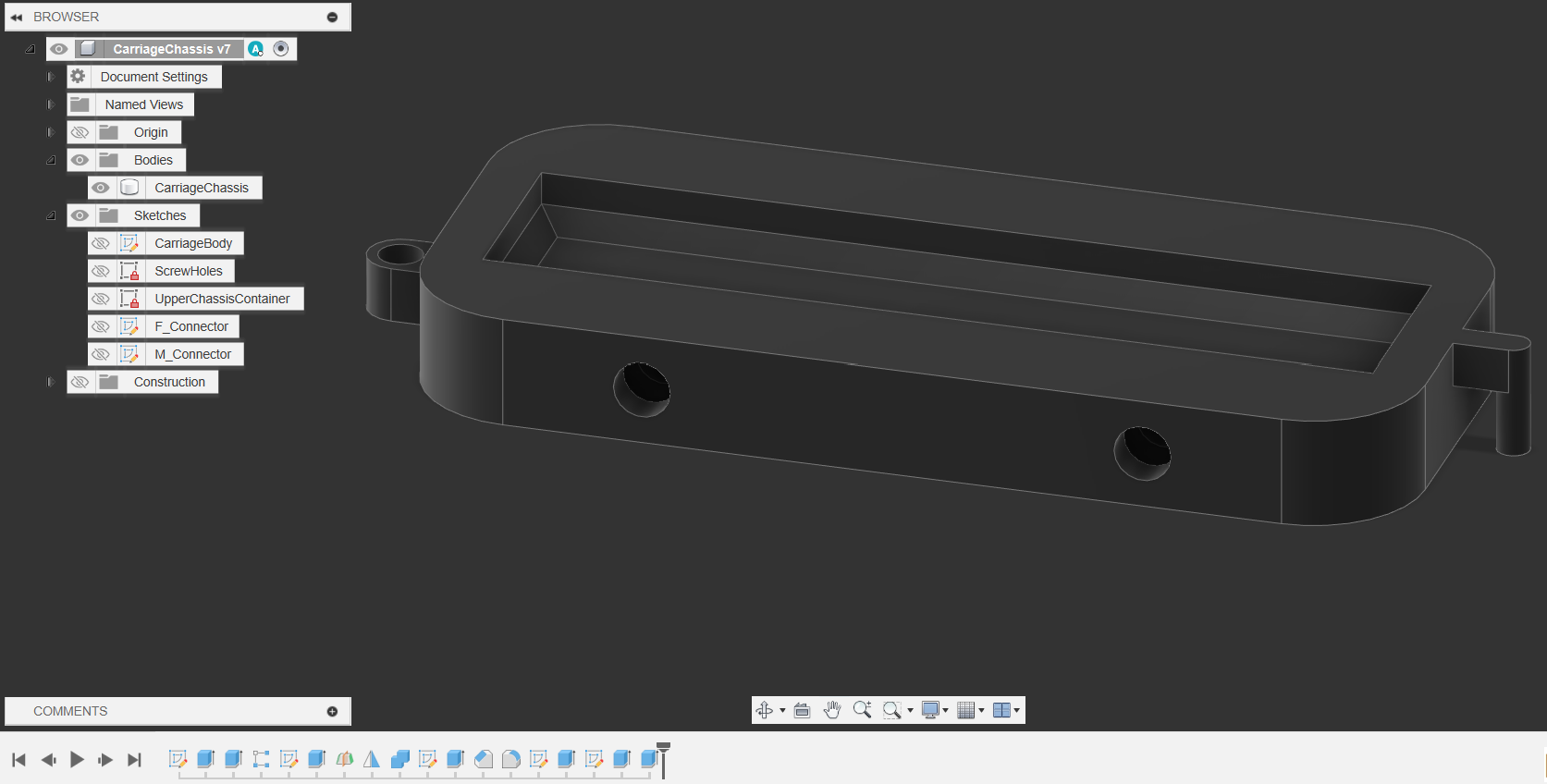Screen dimensions: 1547x784
Task: Click the square-with-corner-nodes timeline feature
Action: click(261, 759)
